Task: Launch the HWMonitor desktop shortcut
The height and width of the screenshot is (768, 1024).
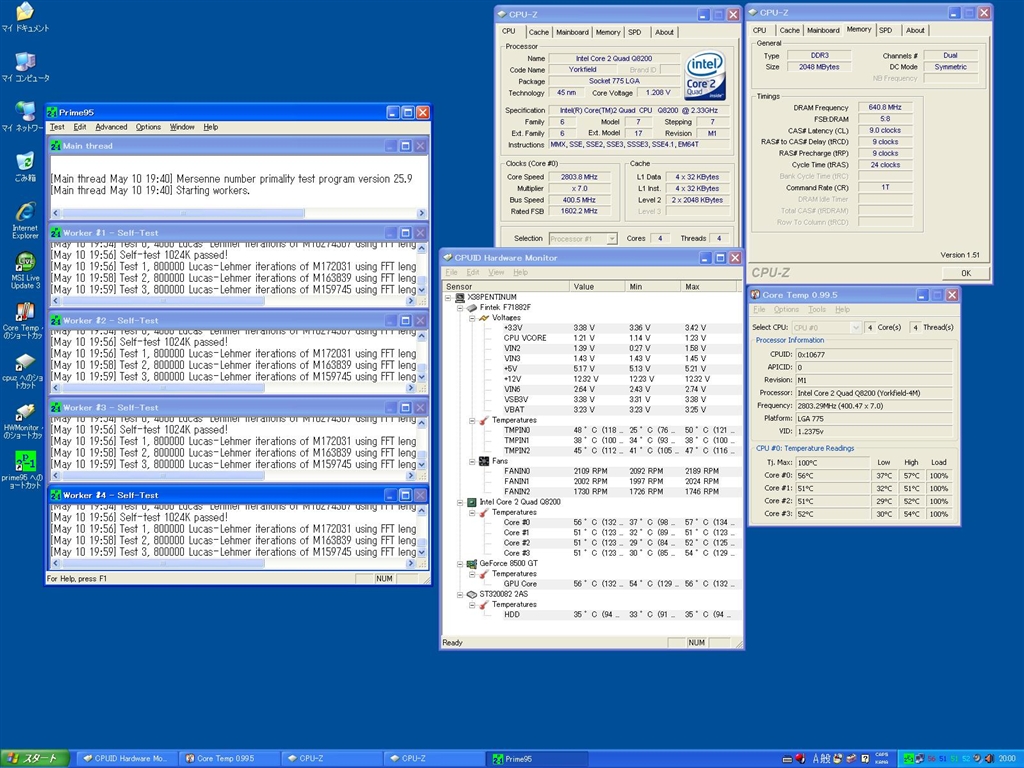Action: 24,412
